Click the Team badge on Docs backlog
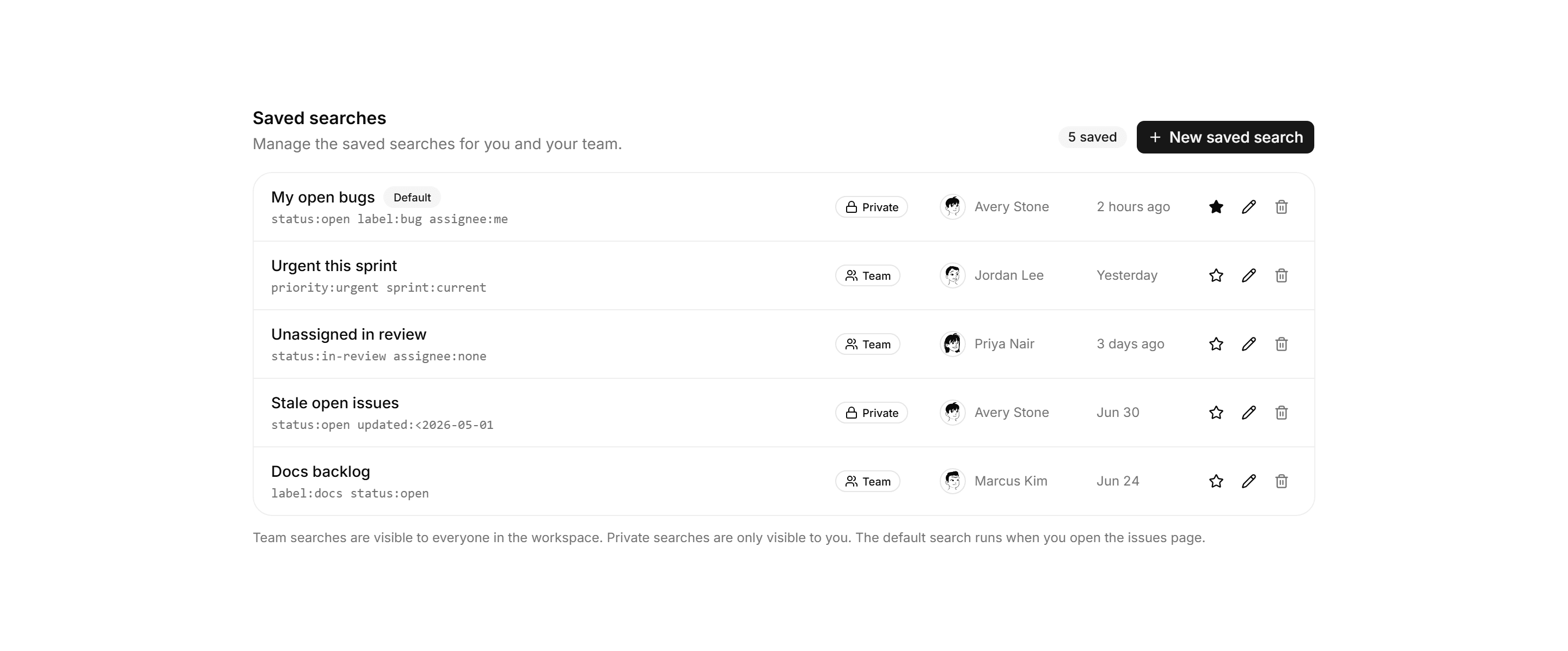 tap(867, 481)
